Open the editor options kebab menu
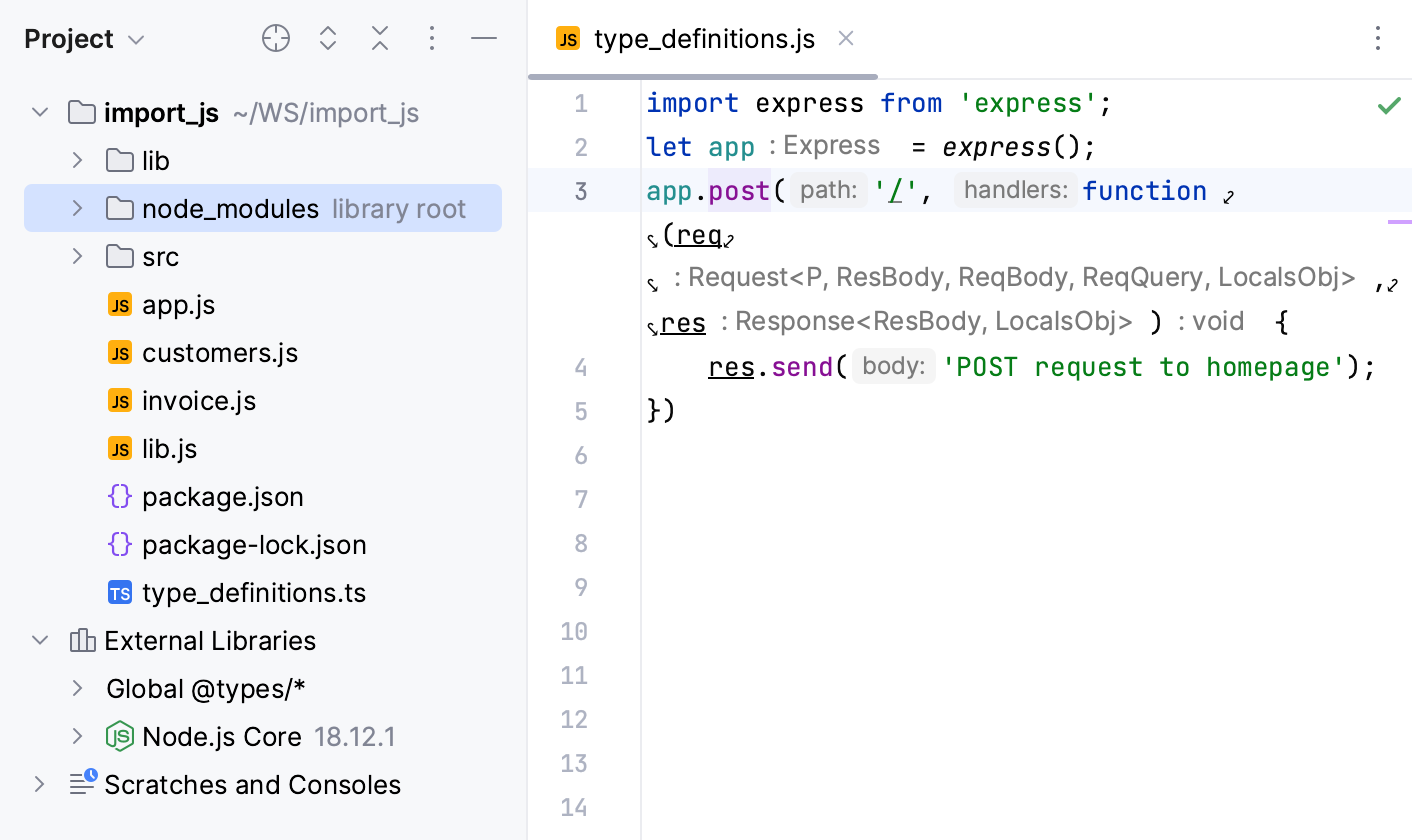 [1377, 39]
